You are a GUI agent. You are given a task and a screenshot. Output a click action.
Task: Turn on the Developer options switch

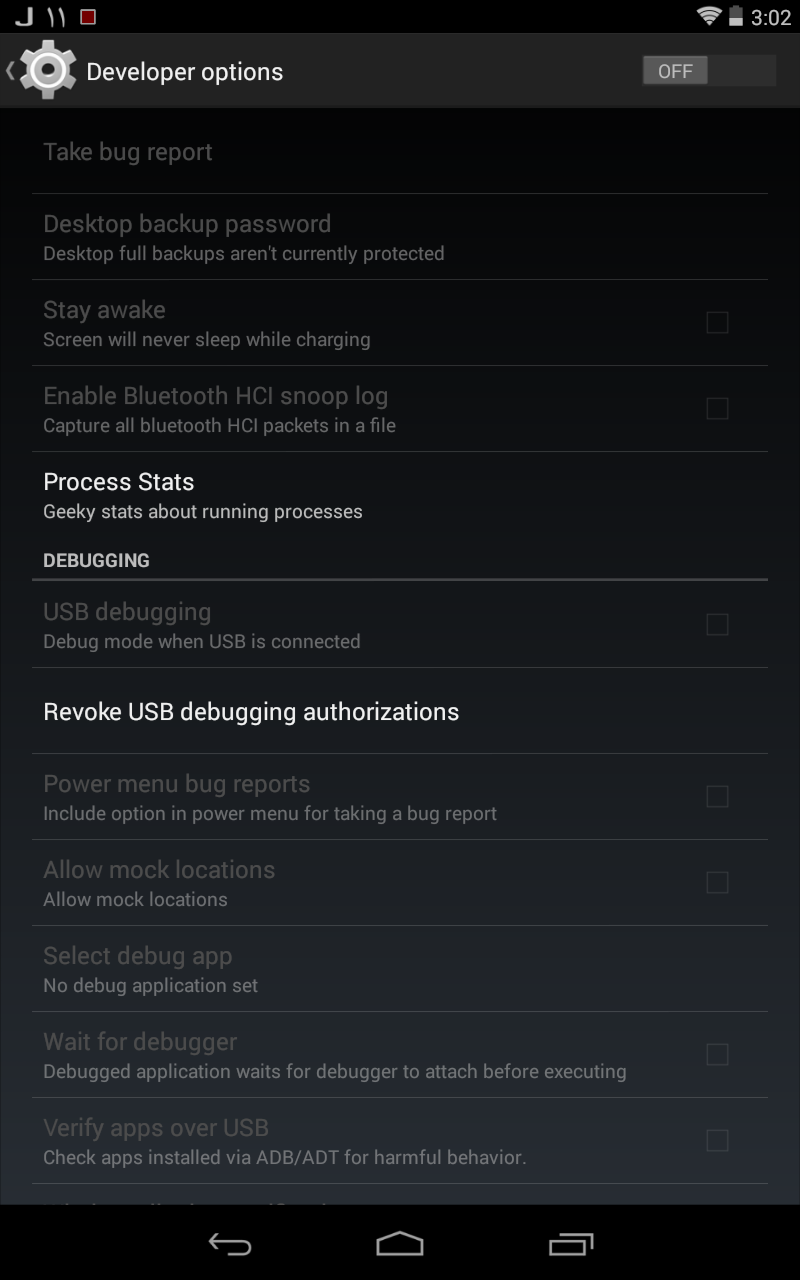[708, 71]
